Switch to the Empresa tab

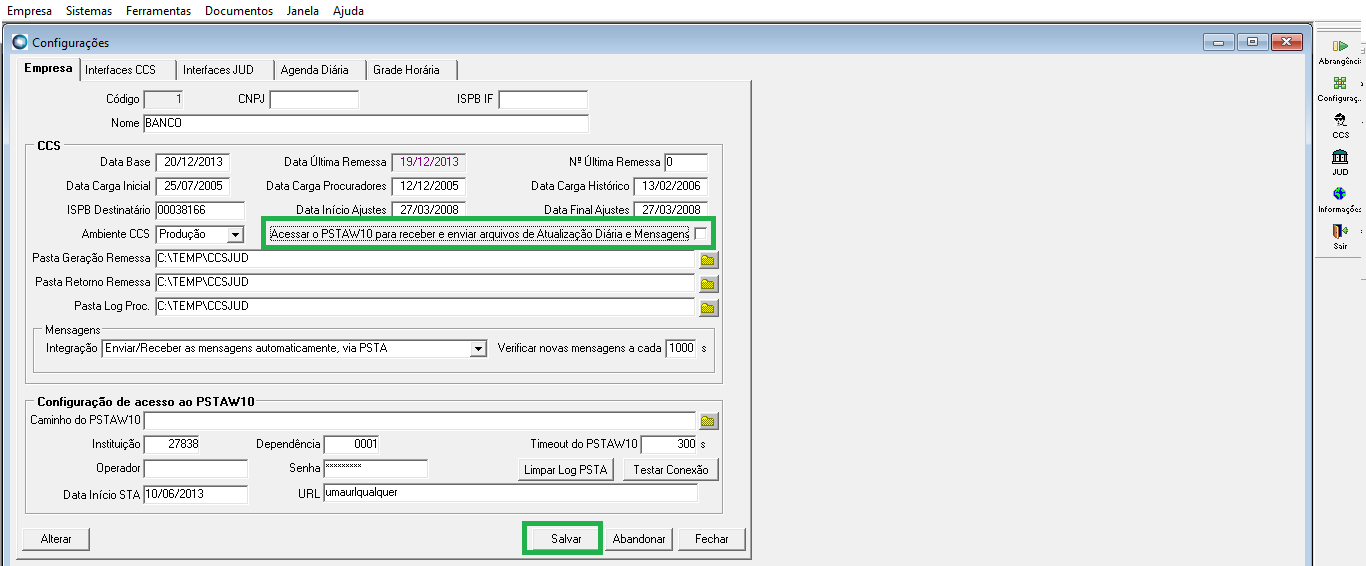coord(48,69)
